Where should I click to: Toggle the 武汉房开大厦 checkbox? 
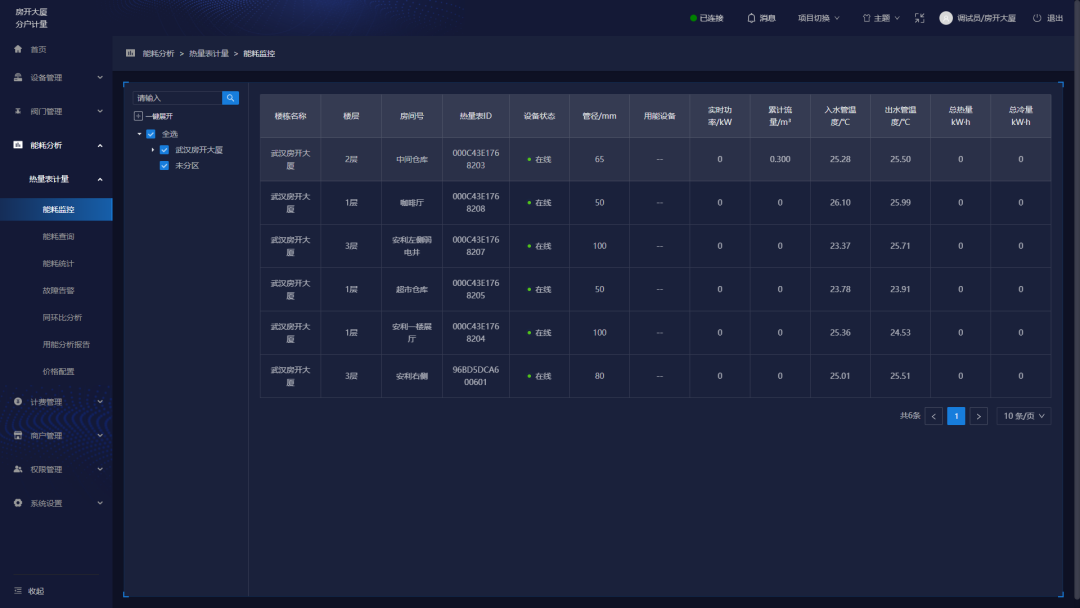click(165, 149)
